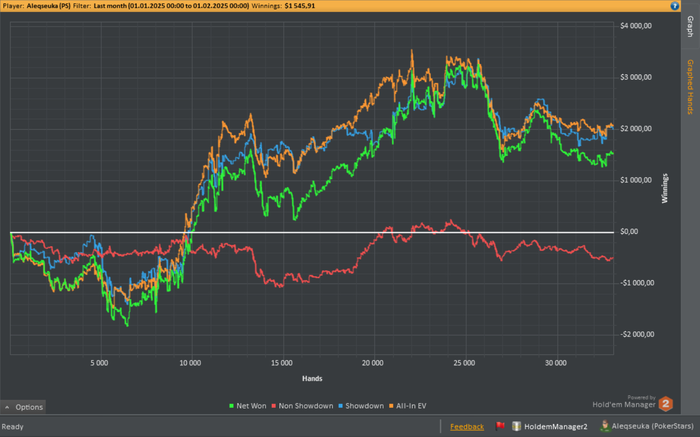Click the player avatar icon in status bar
The width and height of the screenshot is (700, 437).
click(x=605, y=426)
